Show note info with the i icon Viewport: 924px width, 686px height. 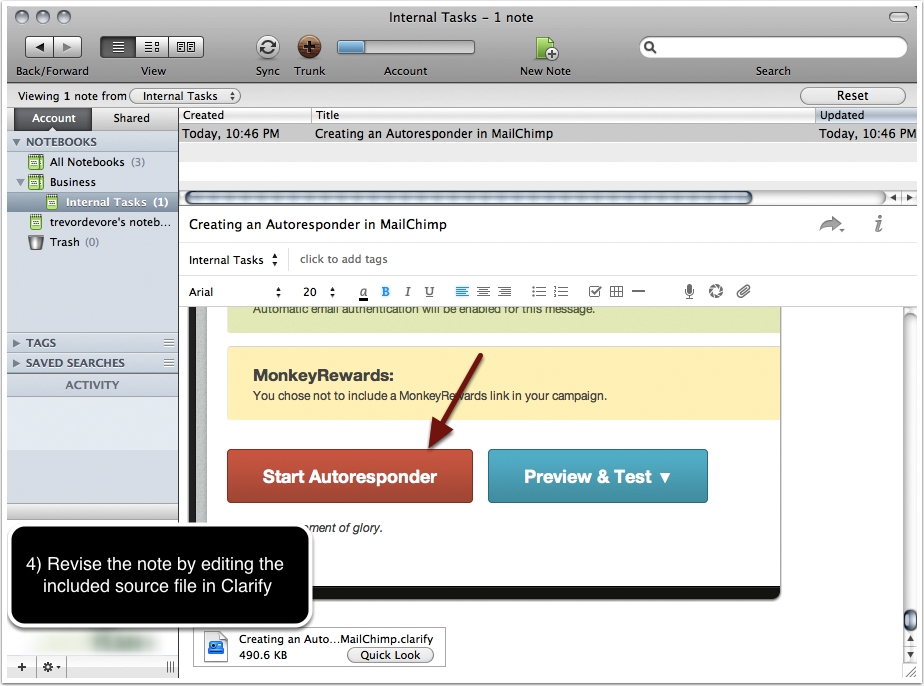(879, 224)
